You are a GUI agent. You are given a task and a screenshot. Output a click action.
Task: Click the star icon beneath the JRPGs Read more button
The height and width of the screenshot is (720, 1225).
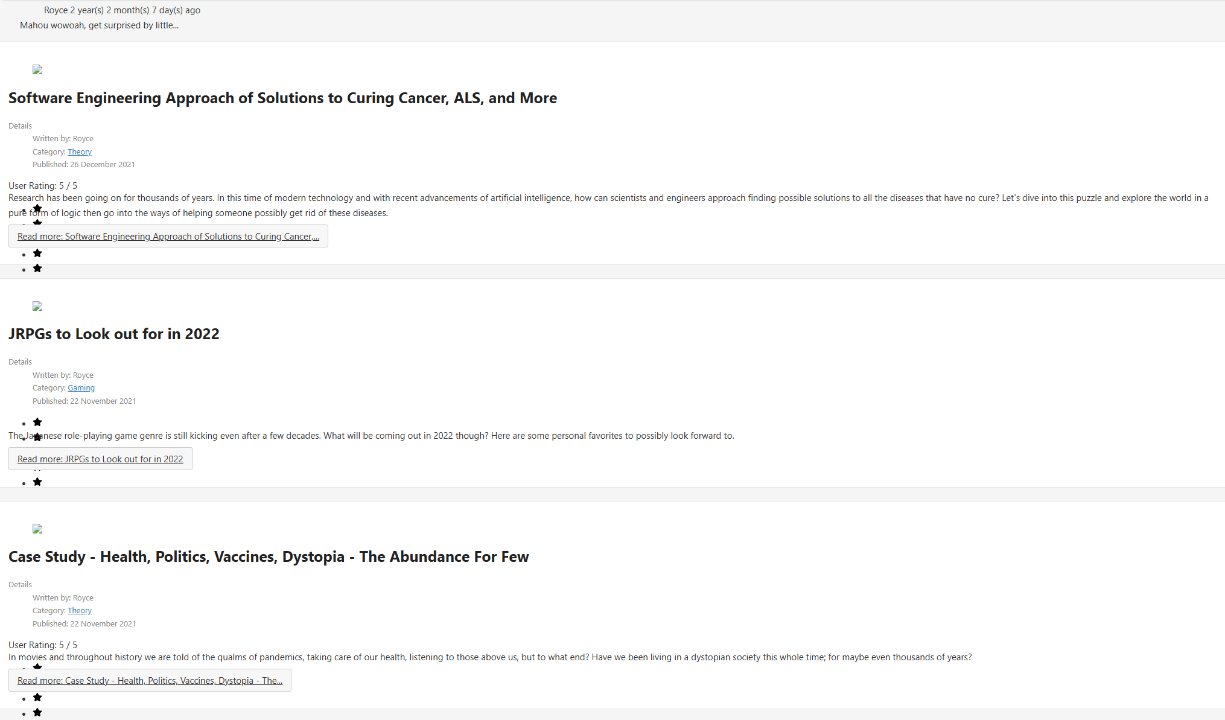coord(37,482)
